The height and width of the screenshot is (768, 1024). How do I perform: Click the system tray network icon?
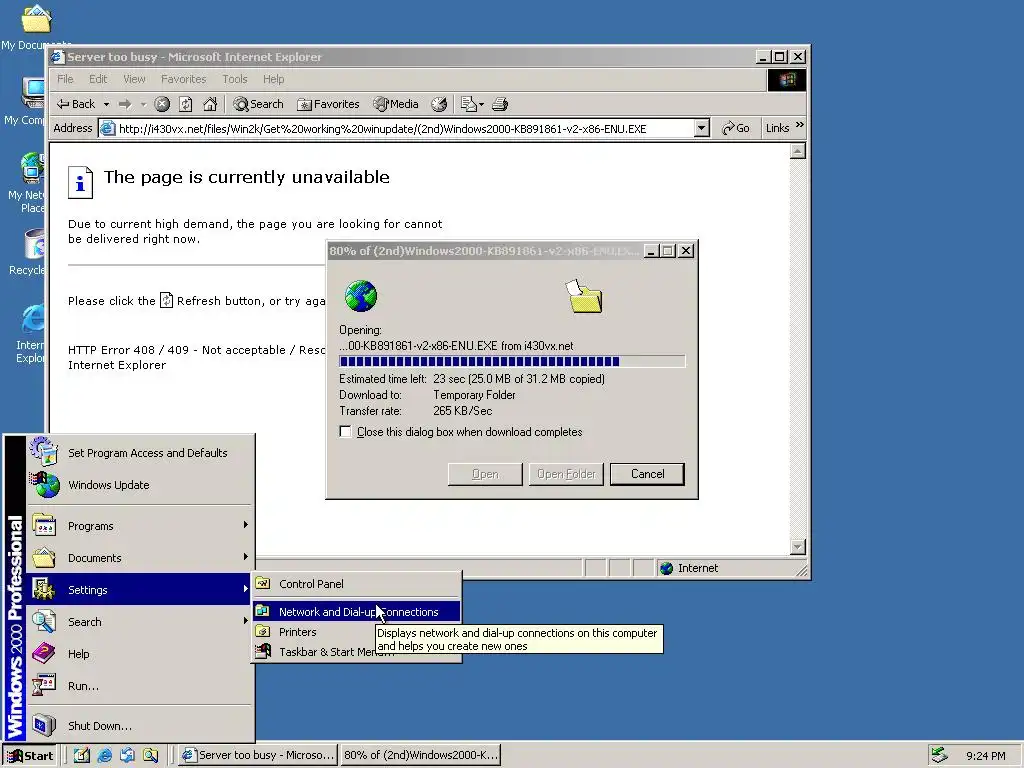point(939,755)
